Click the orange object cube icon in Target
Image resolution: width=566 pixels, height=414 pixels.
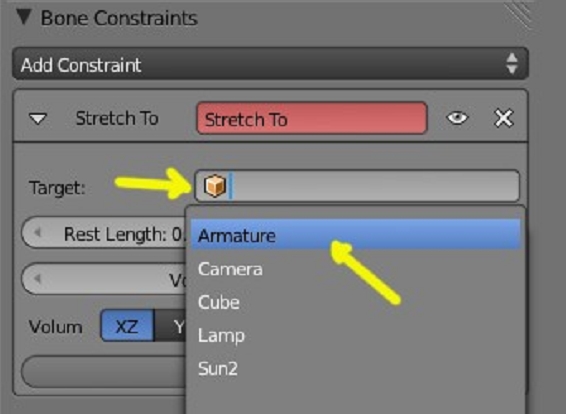pyautogui.click(x=215, y=186)
